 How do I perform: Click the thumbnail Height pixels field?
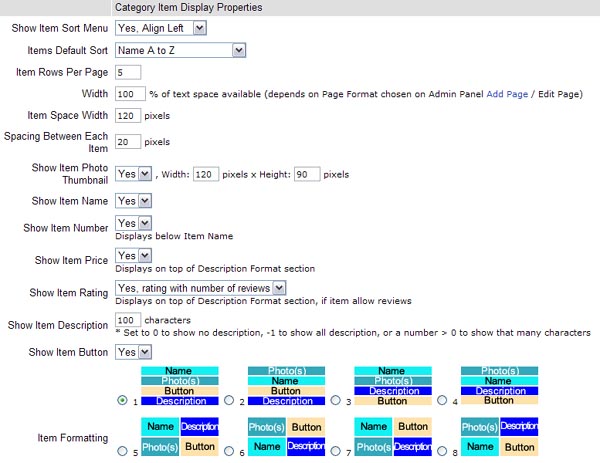pyautogui.click(x=307, y=174)
